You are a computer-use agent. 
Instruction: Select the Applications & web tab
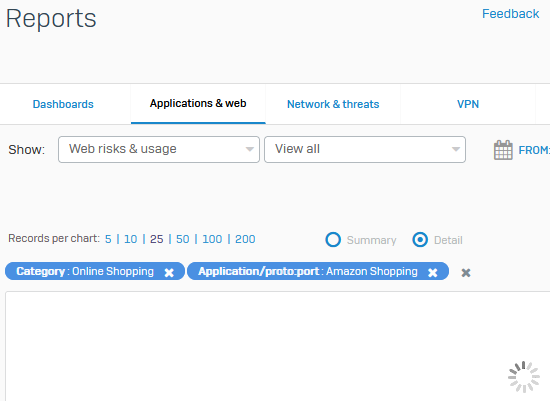[198, 103]
